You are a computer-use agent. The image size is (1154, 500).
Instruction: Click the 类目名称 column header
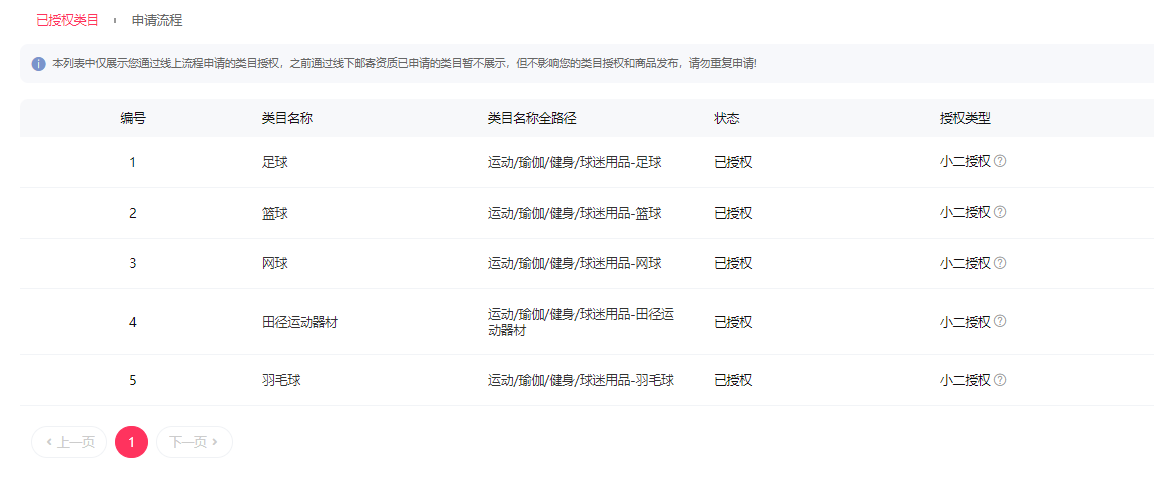(287, 118)
